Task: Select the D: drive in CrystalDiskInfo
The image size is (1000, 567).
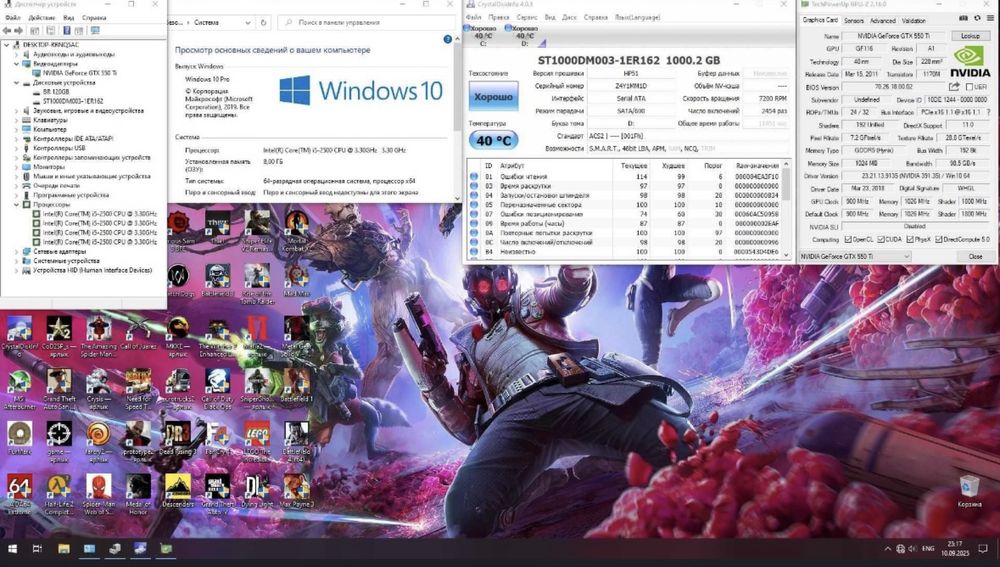Action: [x=524, y=36]
